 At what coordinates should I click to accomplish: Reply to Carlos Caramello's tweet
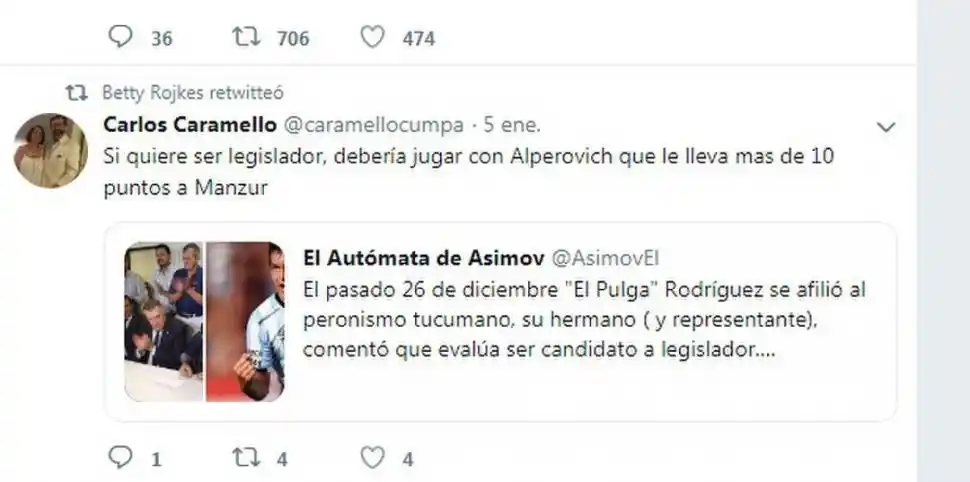pos(121,458)
